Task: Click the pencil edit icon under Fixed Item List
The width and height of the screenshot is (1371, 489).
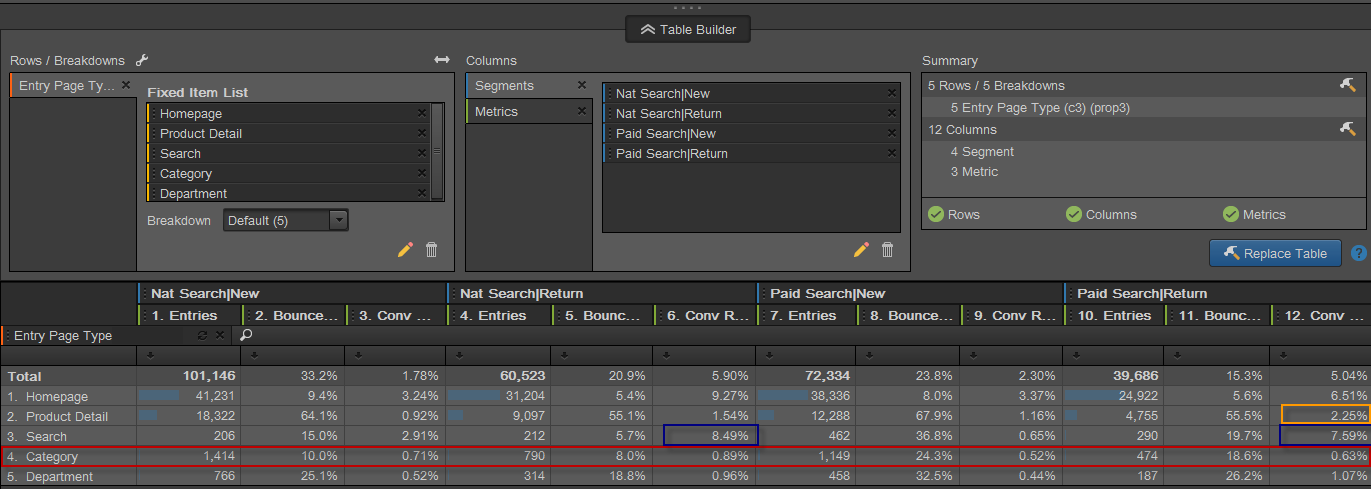Action: point(405,250)
